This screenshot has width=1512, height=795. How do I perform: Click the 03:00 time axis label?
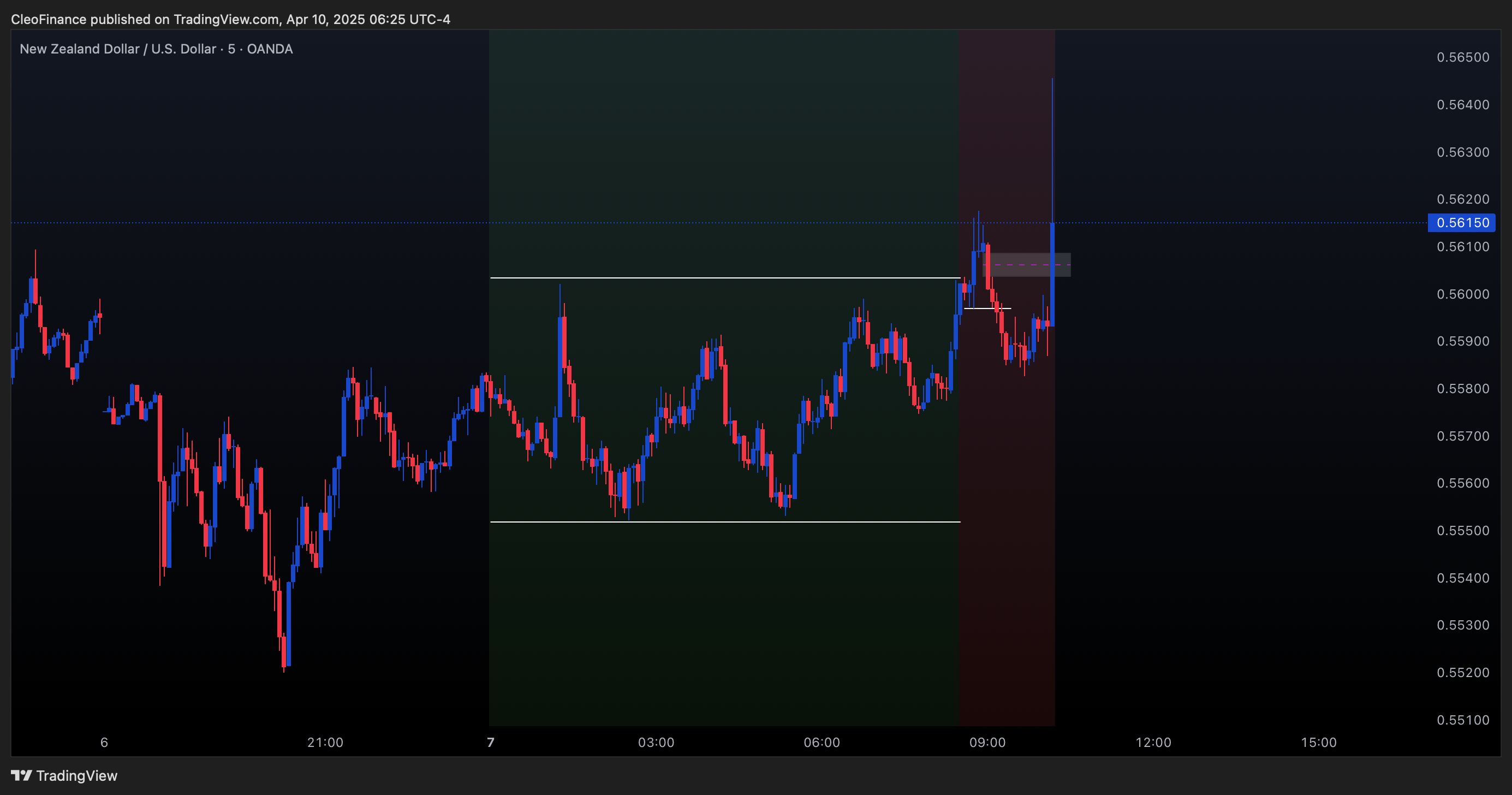[x=656, y=743]
